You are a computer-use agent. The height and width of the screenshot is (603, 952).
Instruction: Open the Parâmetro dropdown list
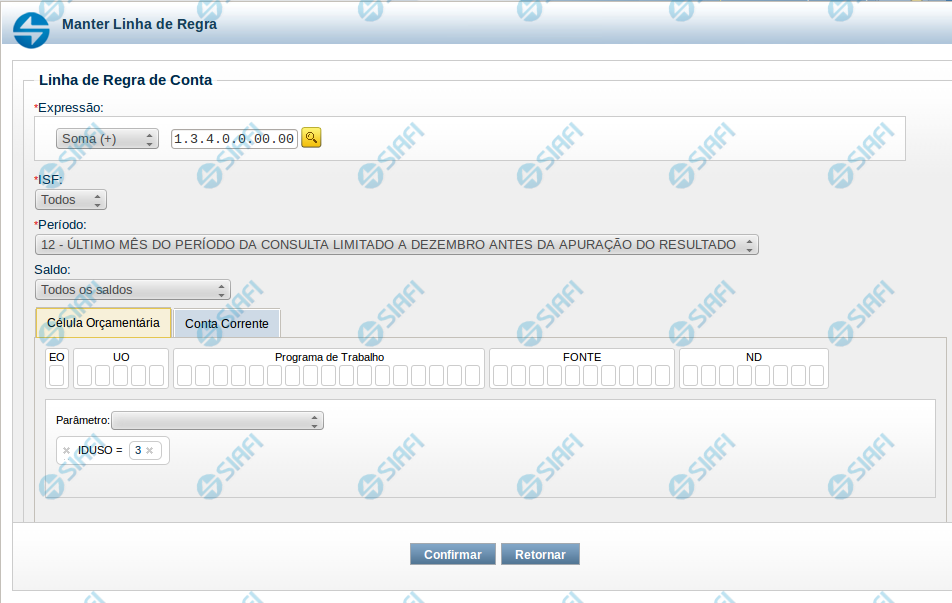pos(217,420)
